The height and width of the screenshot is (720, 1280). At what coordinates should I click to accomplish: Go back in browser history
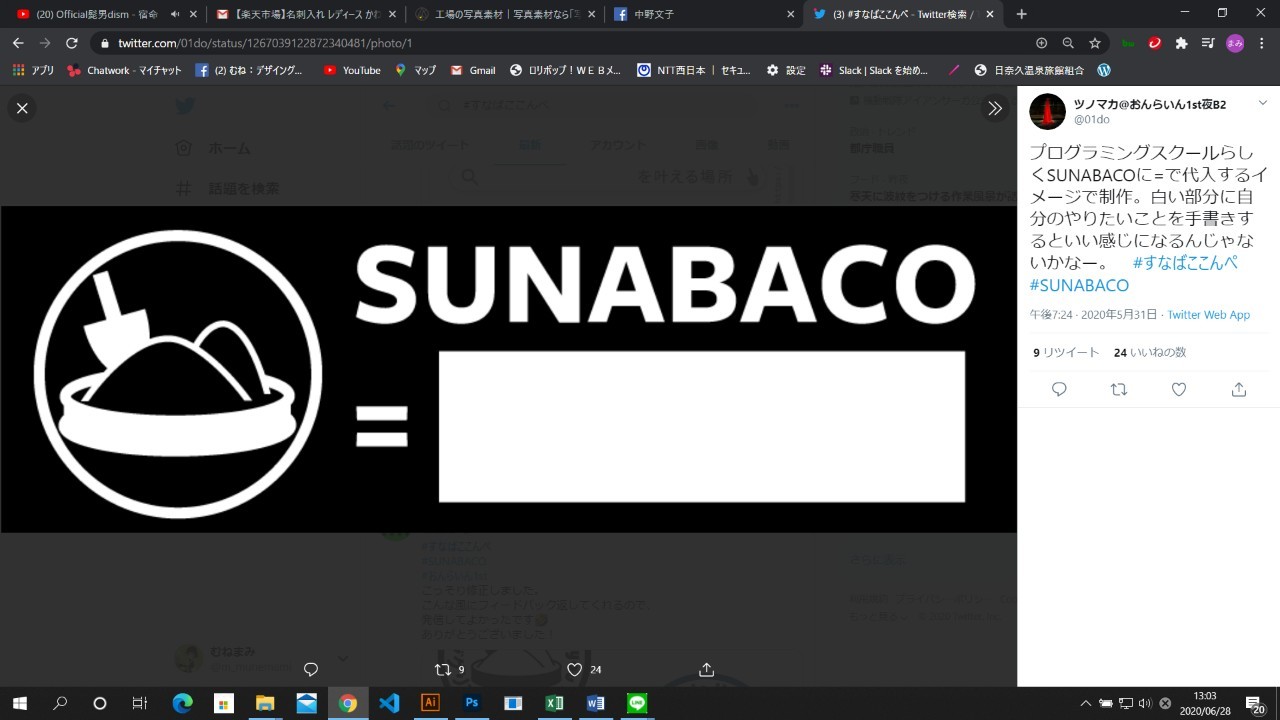(18, 43)
